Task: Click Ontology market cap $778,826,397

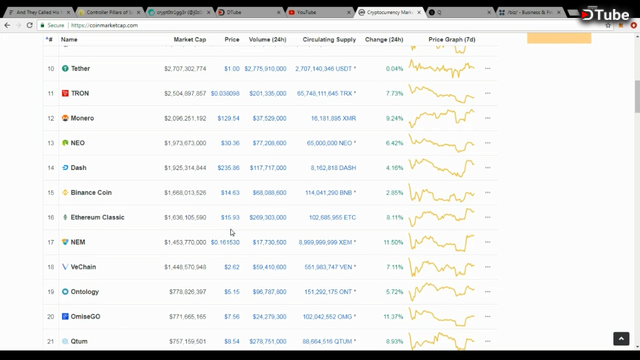Action: pos(188,292)
